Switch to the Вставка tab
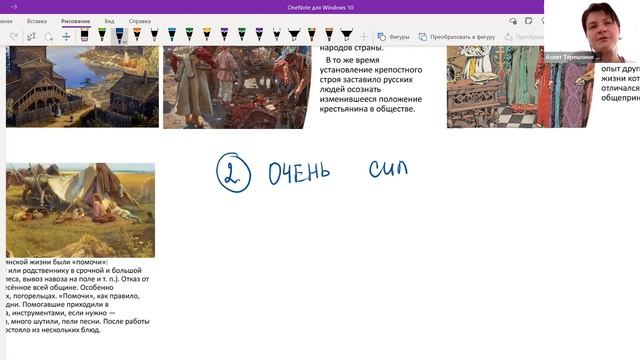 tap(37, 21)
